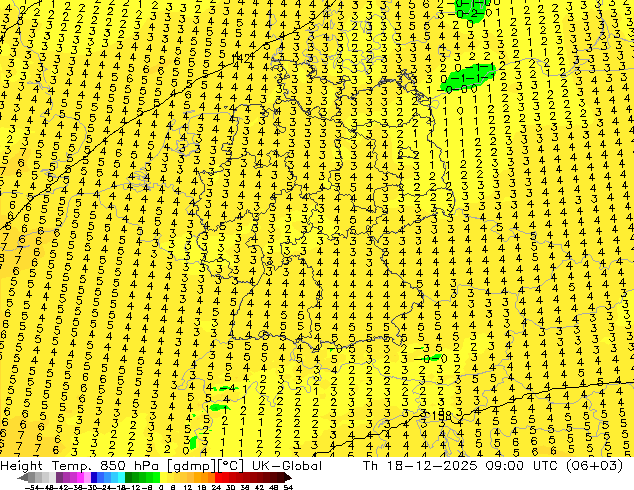This screenshot has width=634, height=490.
Task: Click the orange segment of the color scale
Action: coord(201,477)
